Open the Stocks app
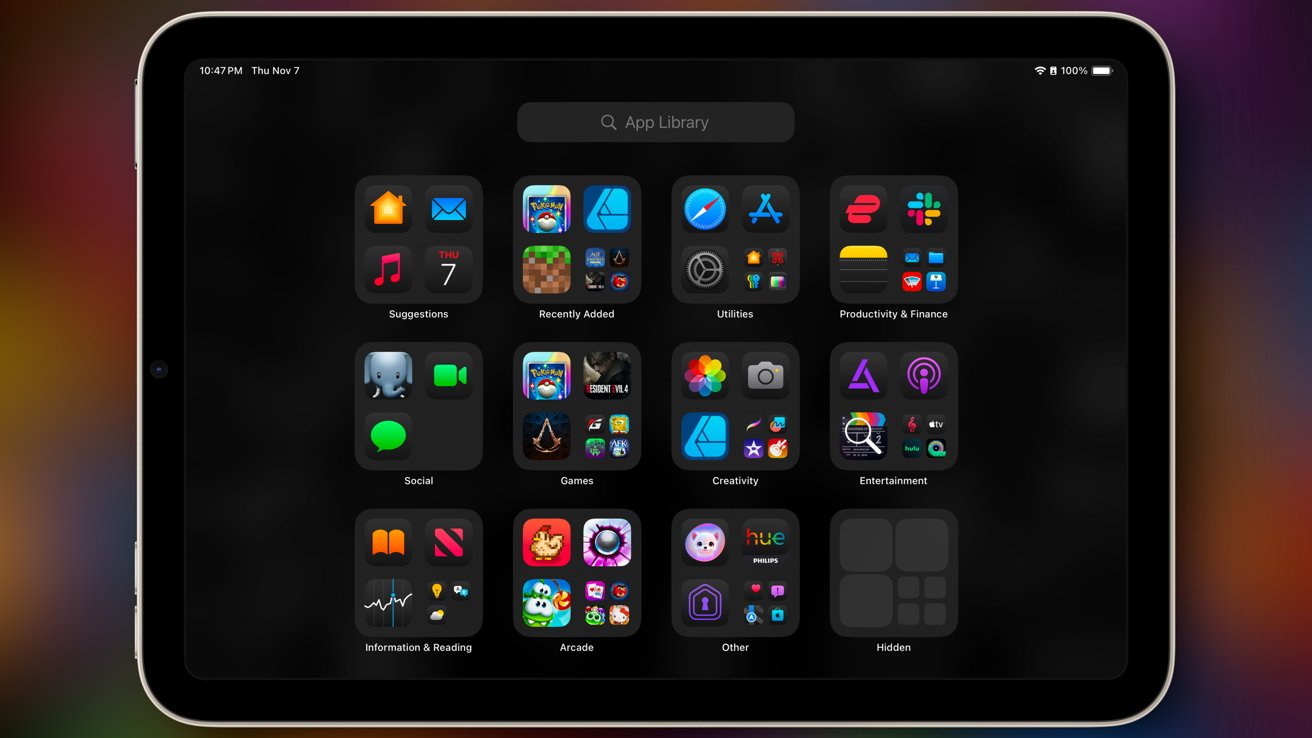 [388, 603]
